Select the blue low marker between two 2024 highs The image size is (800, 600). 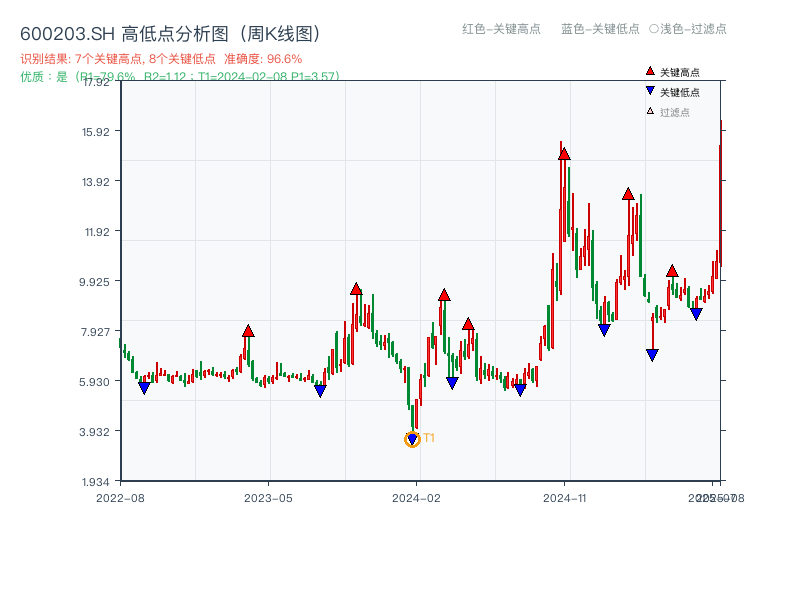[452, 383]
